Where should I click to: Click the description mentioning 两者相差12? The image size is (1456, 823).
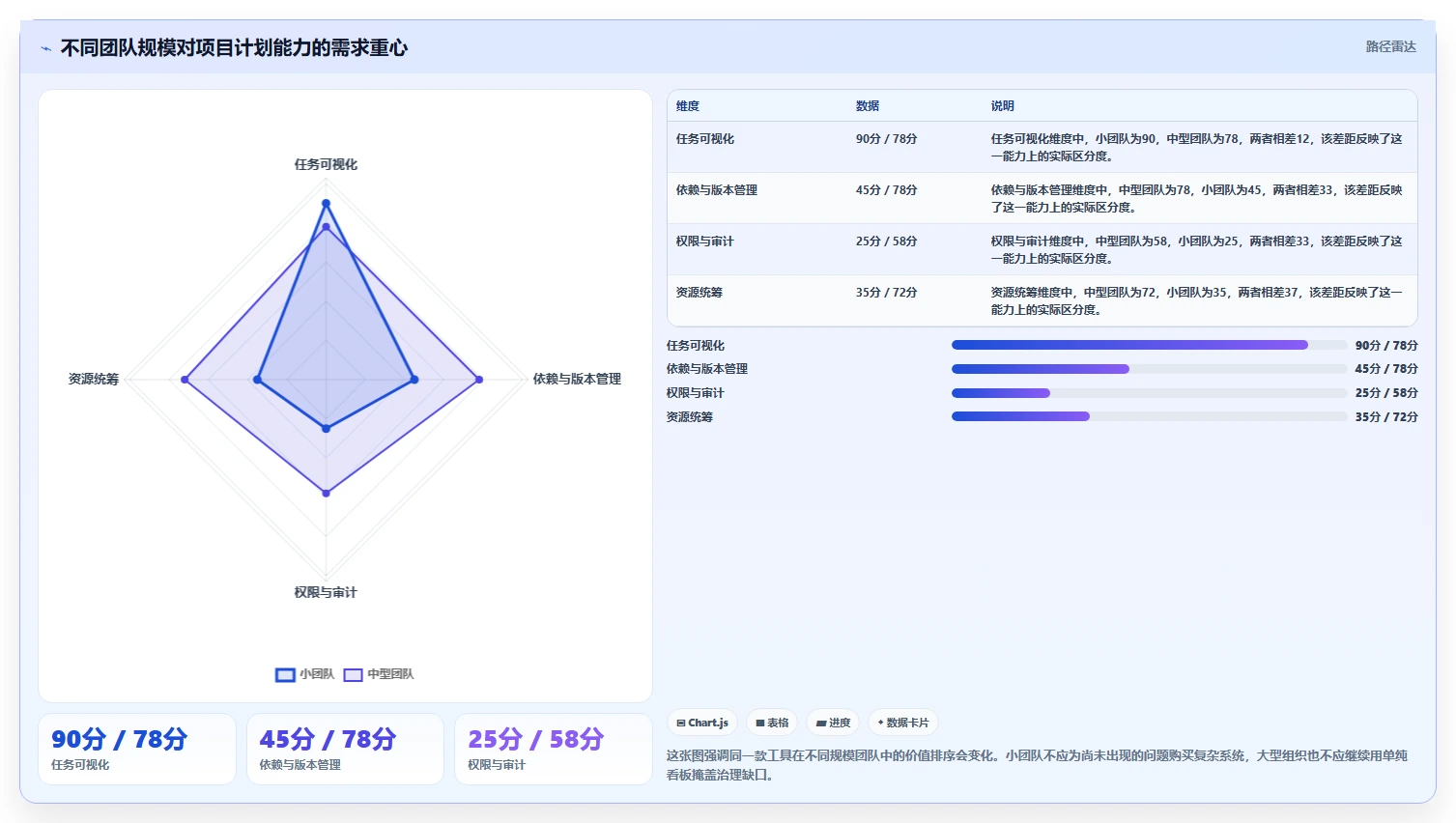(1196, 148)
